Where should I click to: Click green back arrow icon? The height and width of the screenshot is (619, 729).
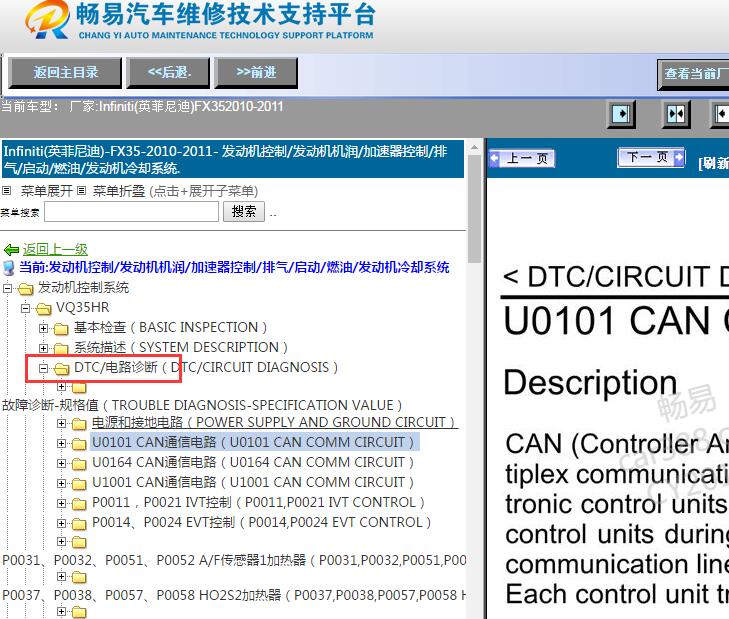point(12,250)
